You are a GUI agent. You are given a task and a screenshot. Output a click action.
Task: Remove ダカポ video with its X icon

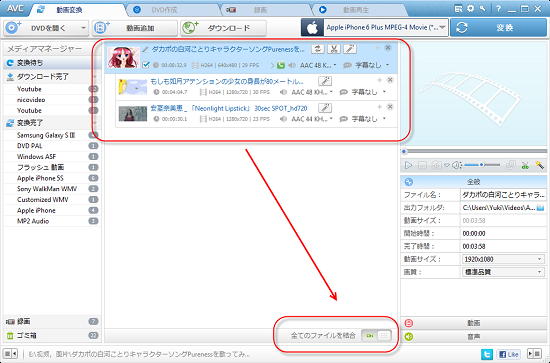(388, 48)
